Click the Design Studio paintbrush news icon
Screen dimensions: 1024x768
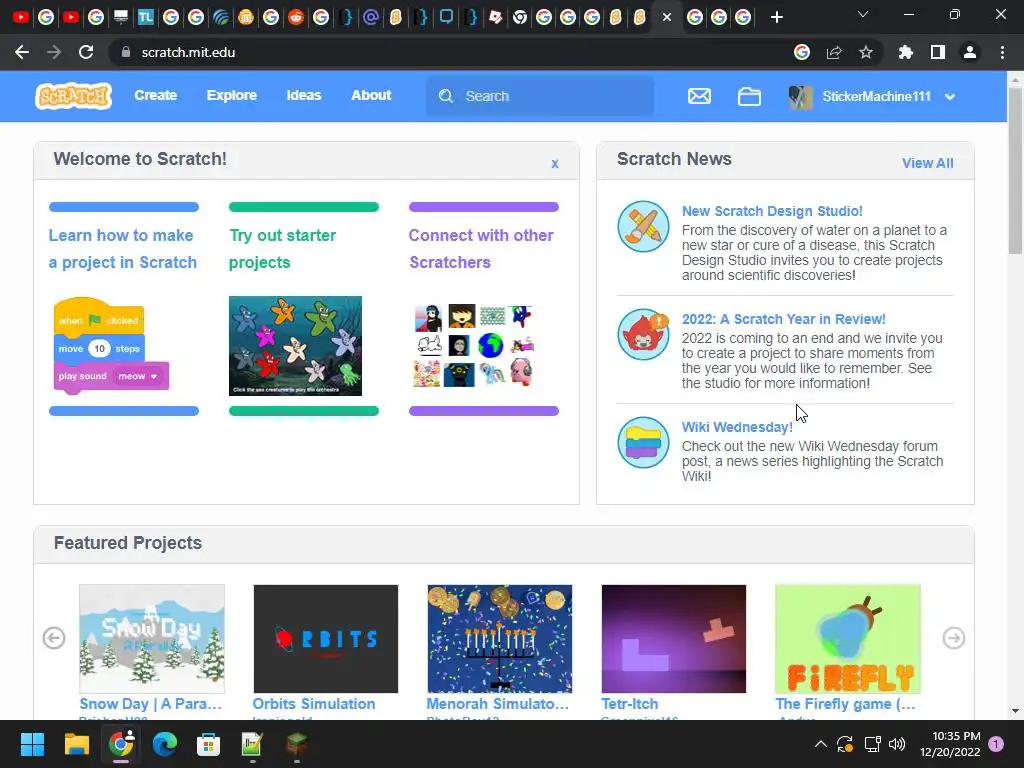[x=643, y=226]
